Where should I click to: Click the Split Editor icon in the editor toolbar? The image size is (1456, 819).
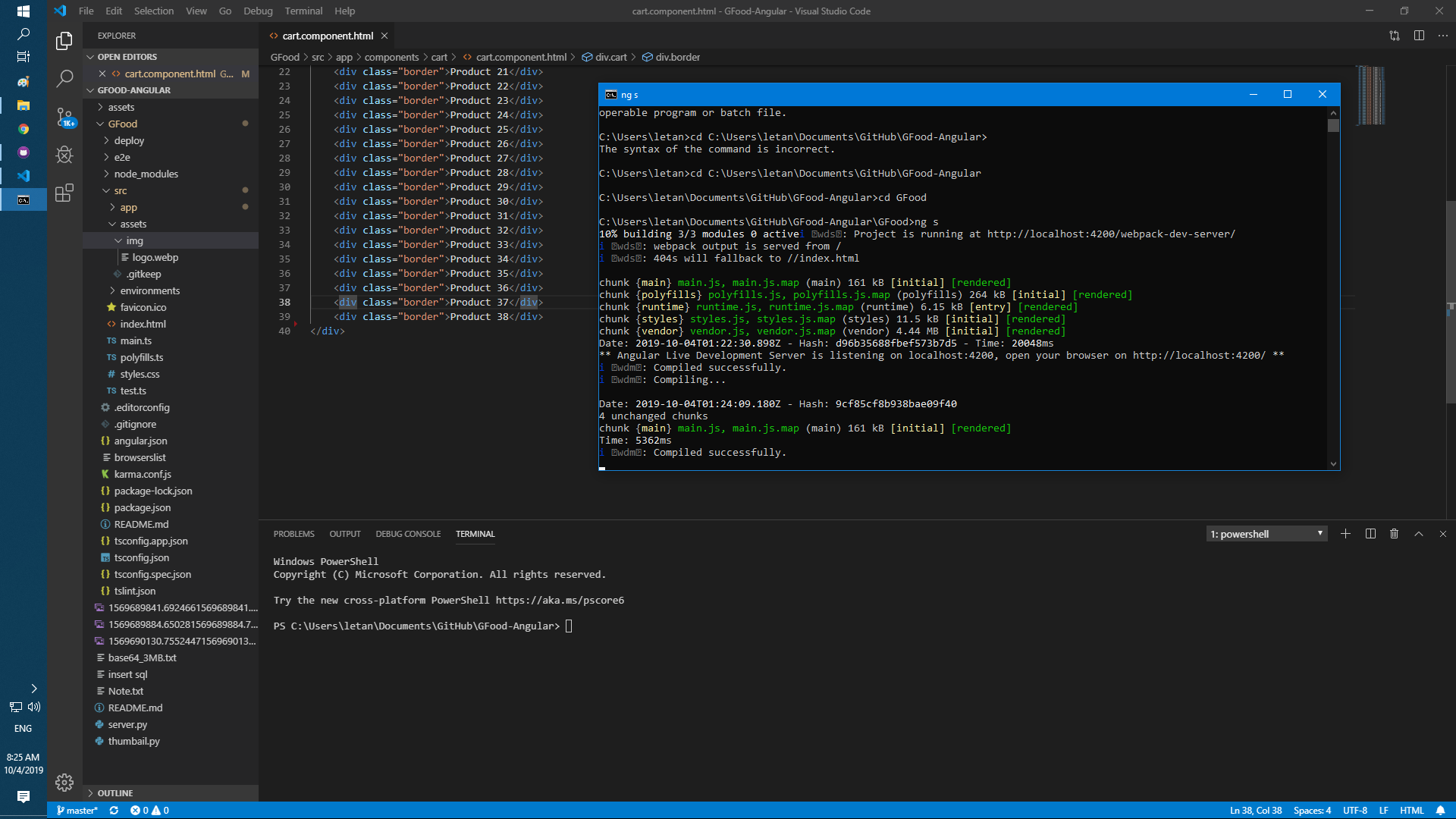(x=1419, y=36)
